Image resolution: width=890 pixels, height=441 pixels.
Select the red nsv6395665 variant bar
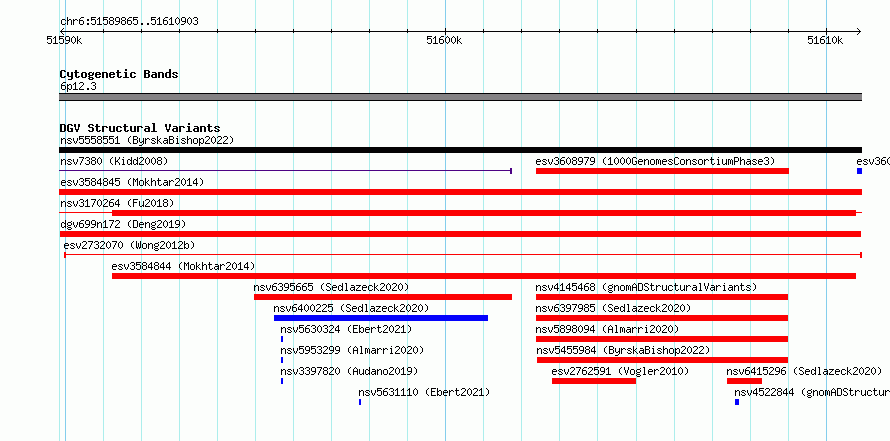click(x=383, y=297)
